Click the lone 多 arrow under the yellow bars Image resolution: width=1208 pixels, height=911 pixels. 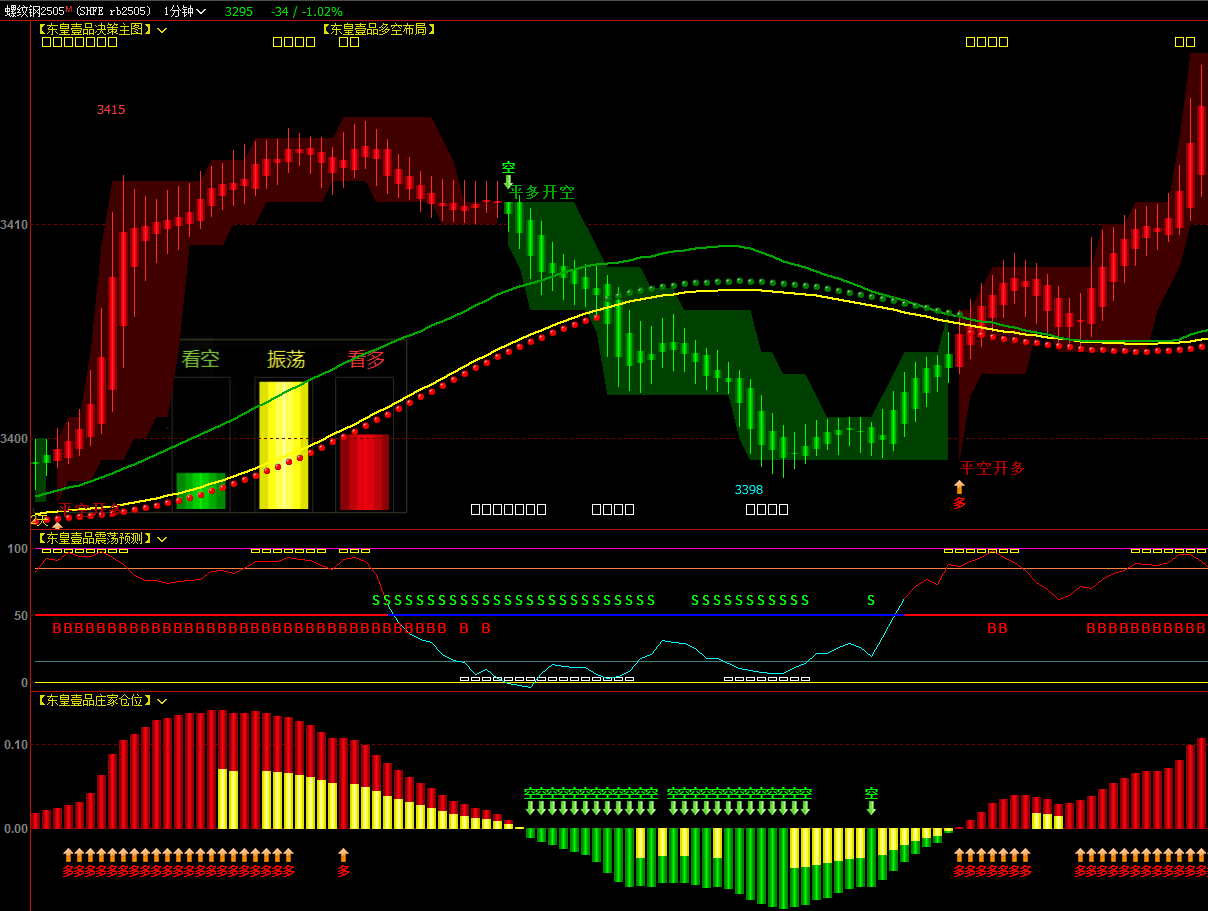click(x=343, y=862)
